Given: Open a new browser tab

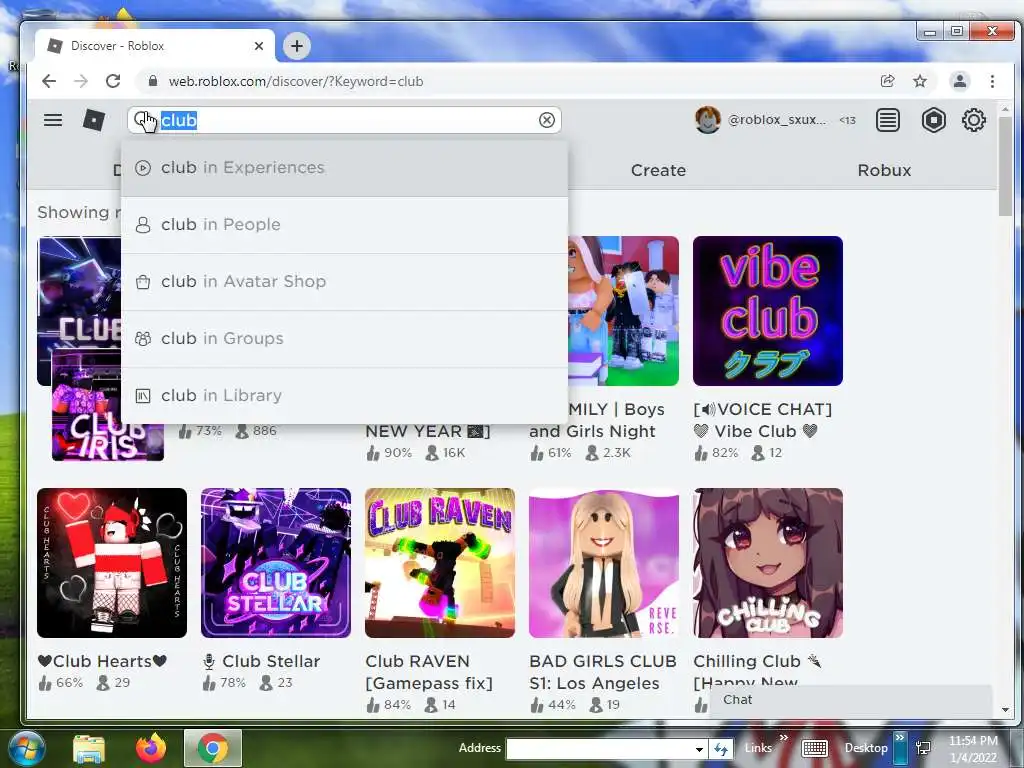Looking at the screenshot, I should (x=296, y=46).
